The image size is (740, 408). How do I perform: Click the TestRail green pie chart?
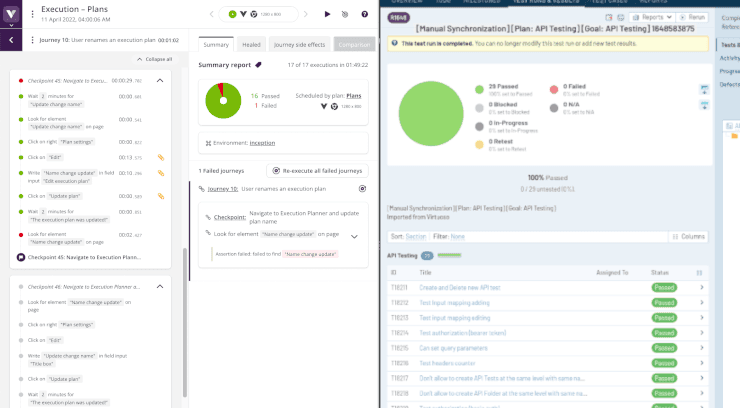[431, 113]
